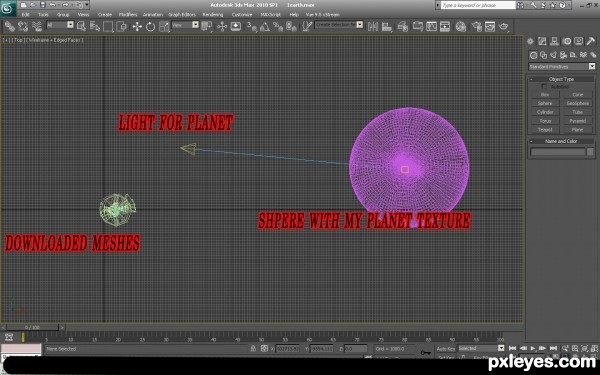Click the Cylinder primitive button
600x375 pixels.
click(x=545, y=112)
